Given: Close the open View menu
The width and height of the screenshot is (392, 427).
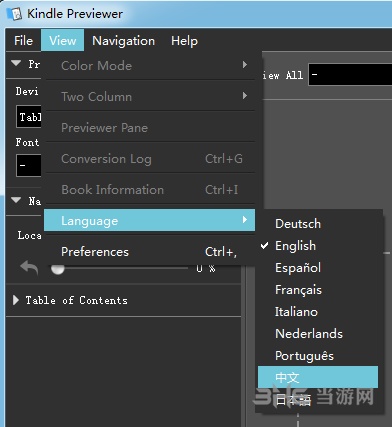Looking at the screenshot, I should [63, 41].
